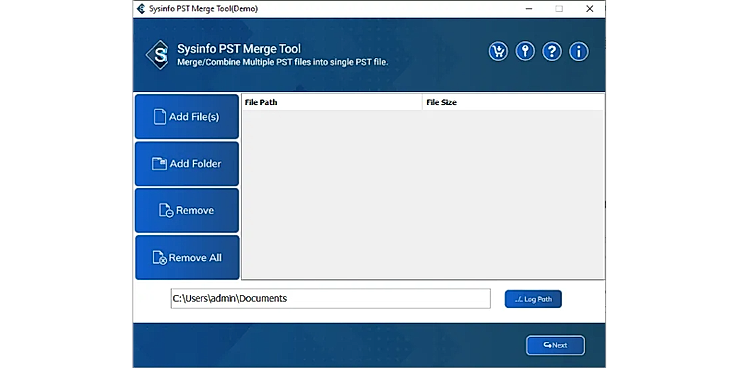Proceed with the Next button
Viewport: 738px width, 368px height.
click(x=555, y=345)
